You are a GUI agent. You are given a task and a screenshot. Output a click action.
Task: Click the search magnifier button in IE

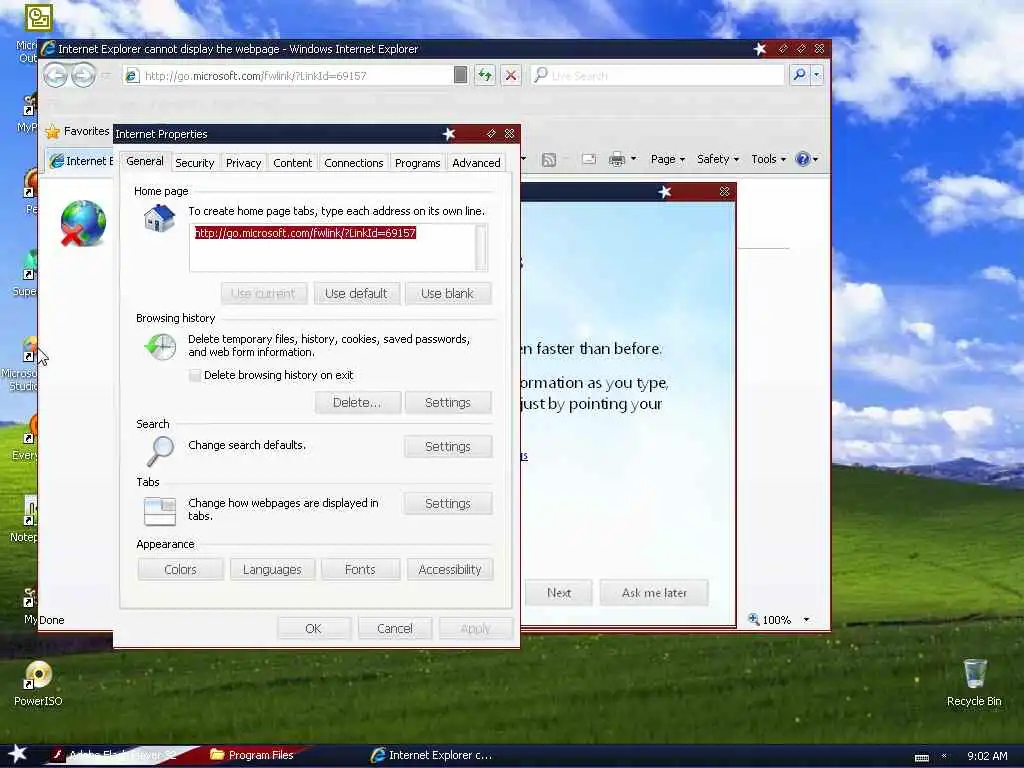pos(799,75)
